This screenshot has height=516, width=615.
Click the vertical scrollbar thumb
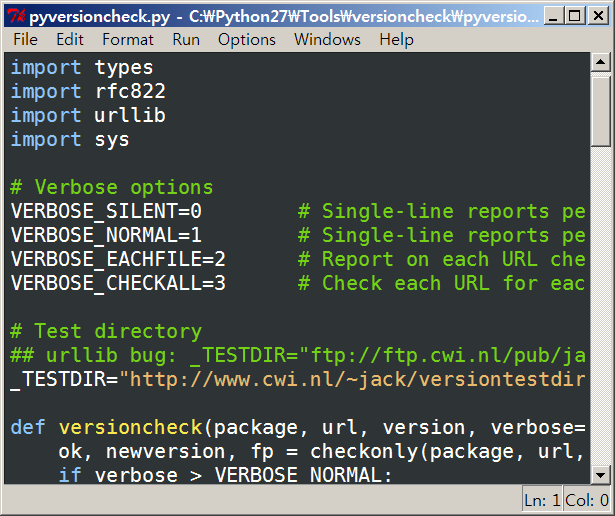point(600,111)
